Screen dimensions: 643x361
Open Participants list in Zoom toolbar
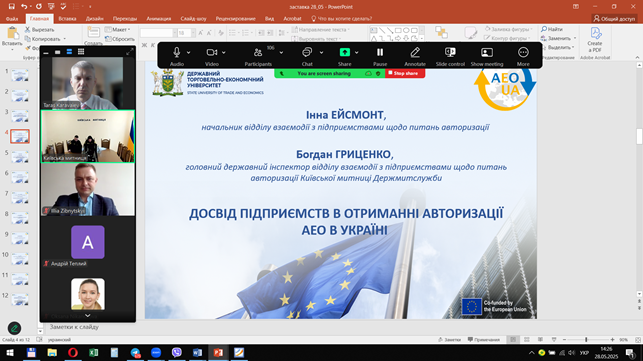258,53
